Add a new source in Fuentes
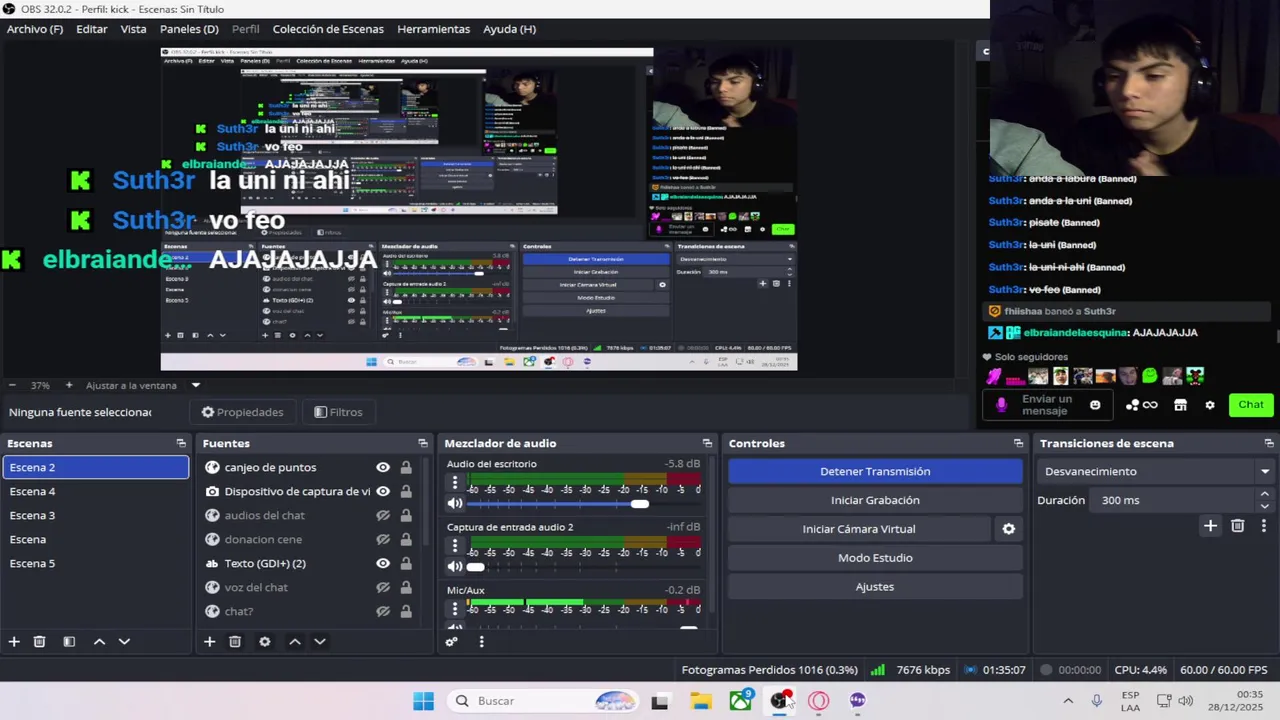Image resolution: width=1280 pixels, height=720 pixels. [209, 641]
